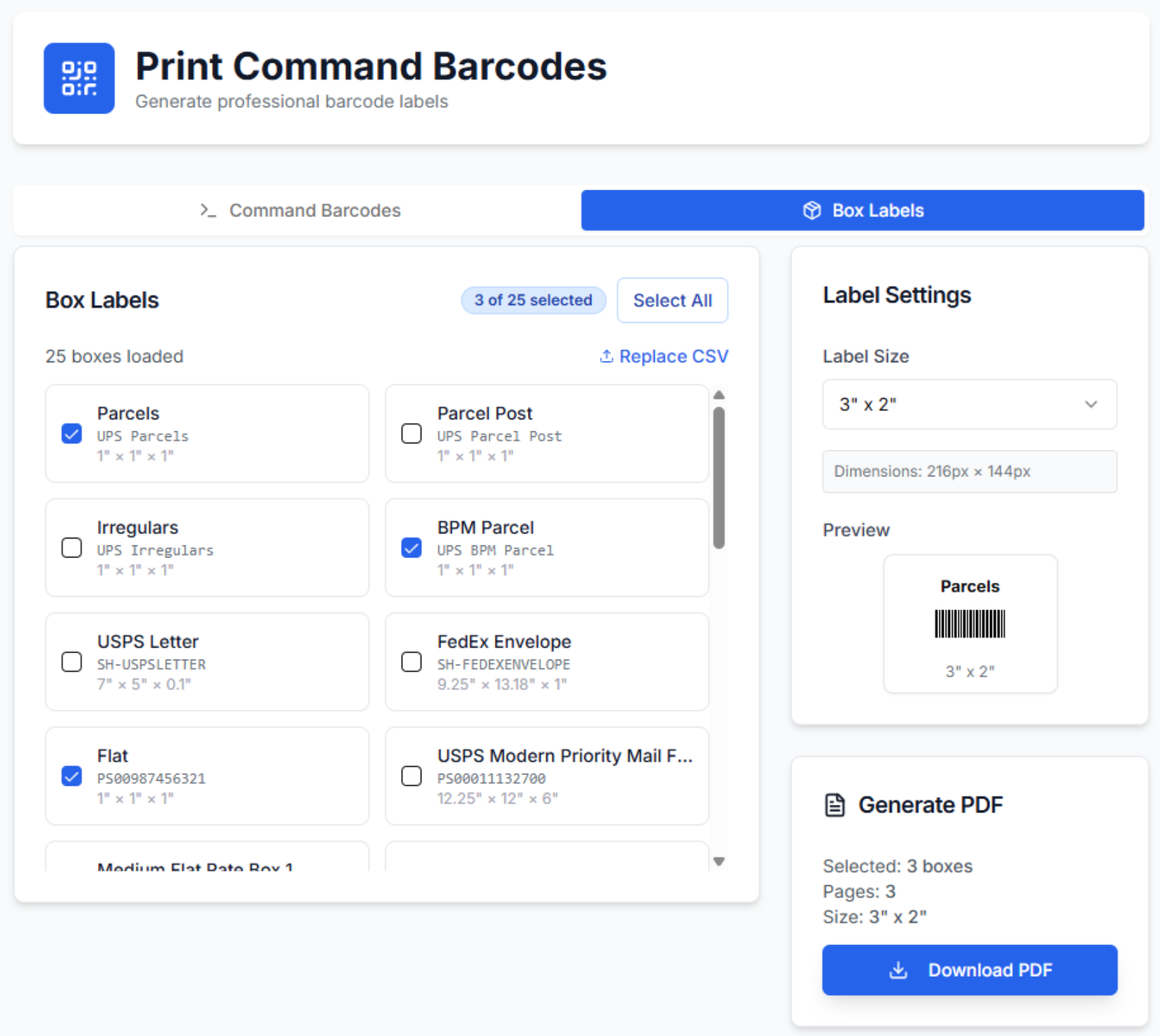
Task: Click the 'UPS BPM Parcel' code text
Action: coord(495,550)
